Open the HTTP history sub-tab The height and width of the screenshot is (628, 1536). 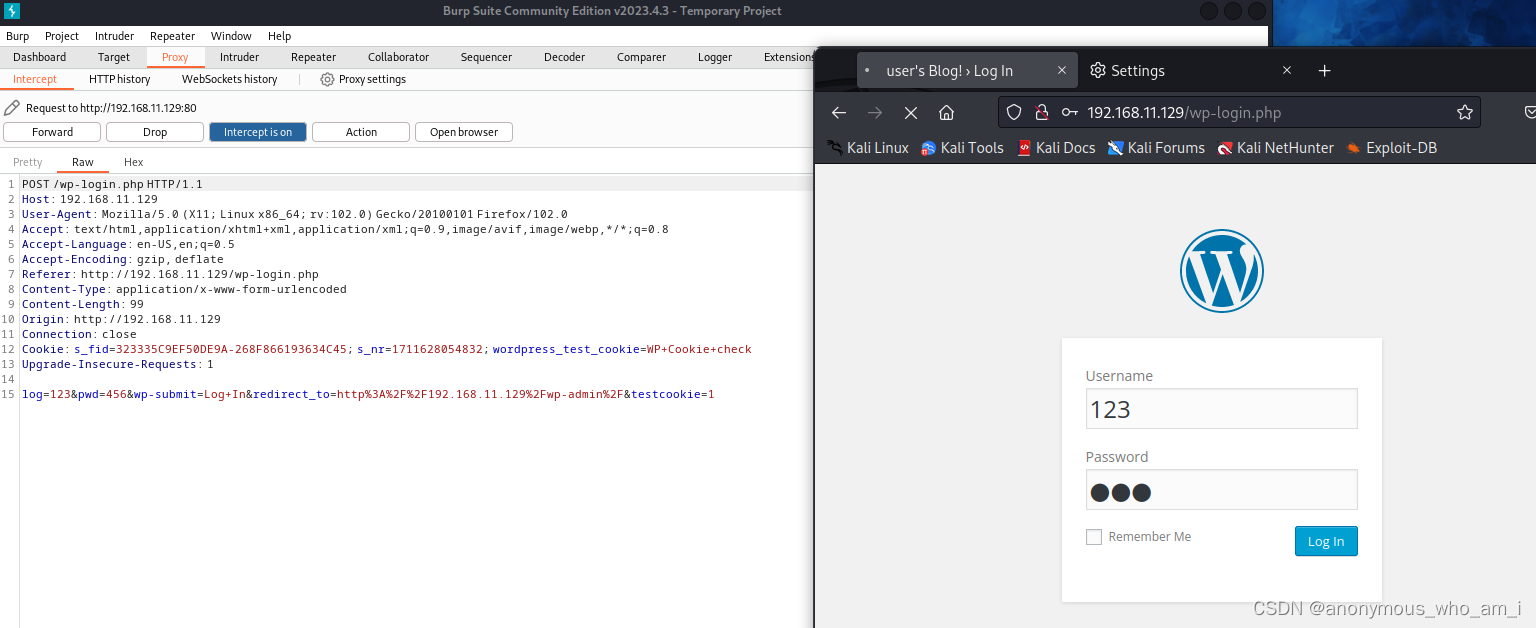click(x=119, y=79)
